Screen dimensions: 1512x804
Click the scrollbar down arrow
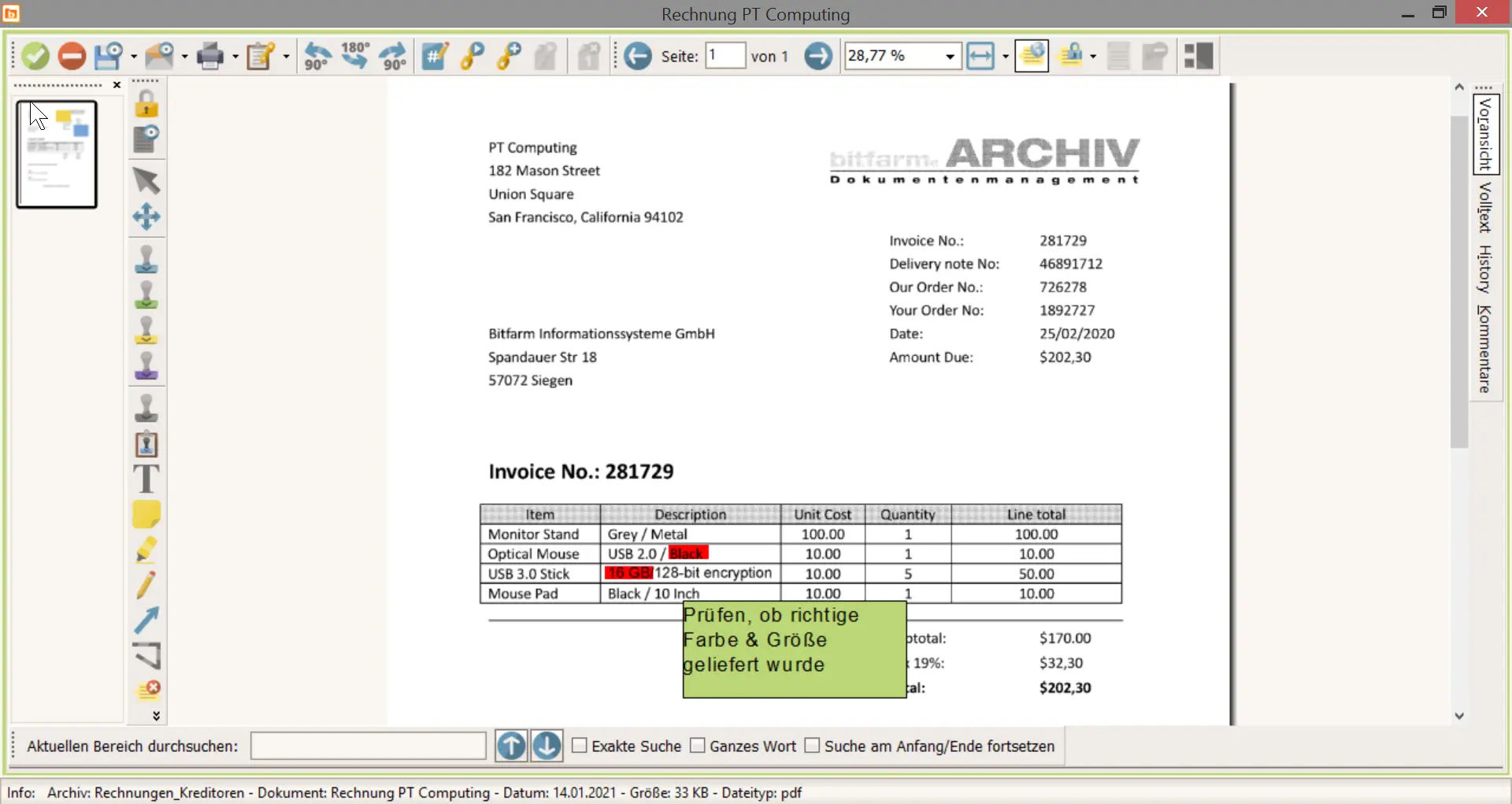(x=1459, y=716)
